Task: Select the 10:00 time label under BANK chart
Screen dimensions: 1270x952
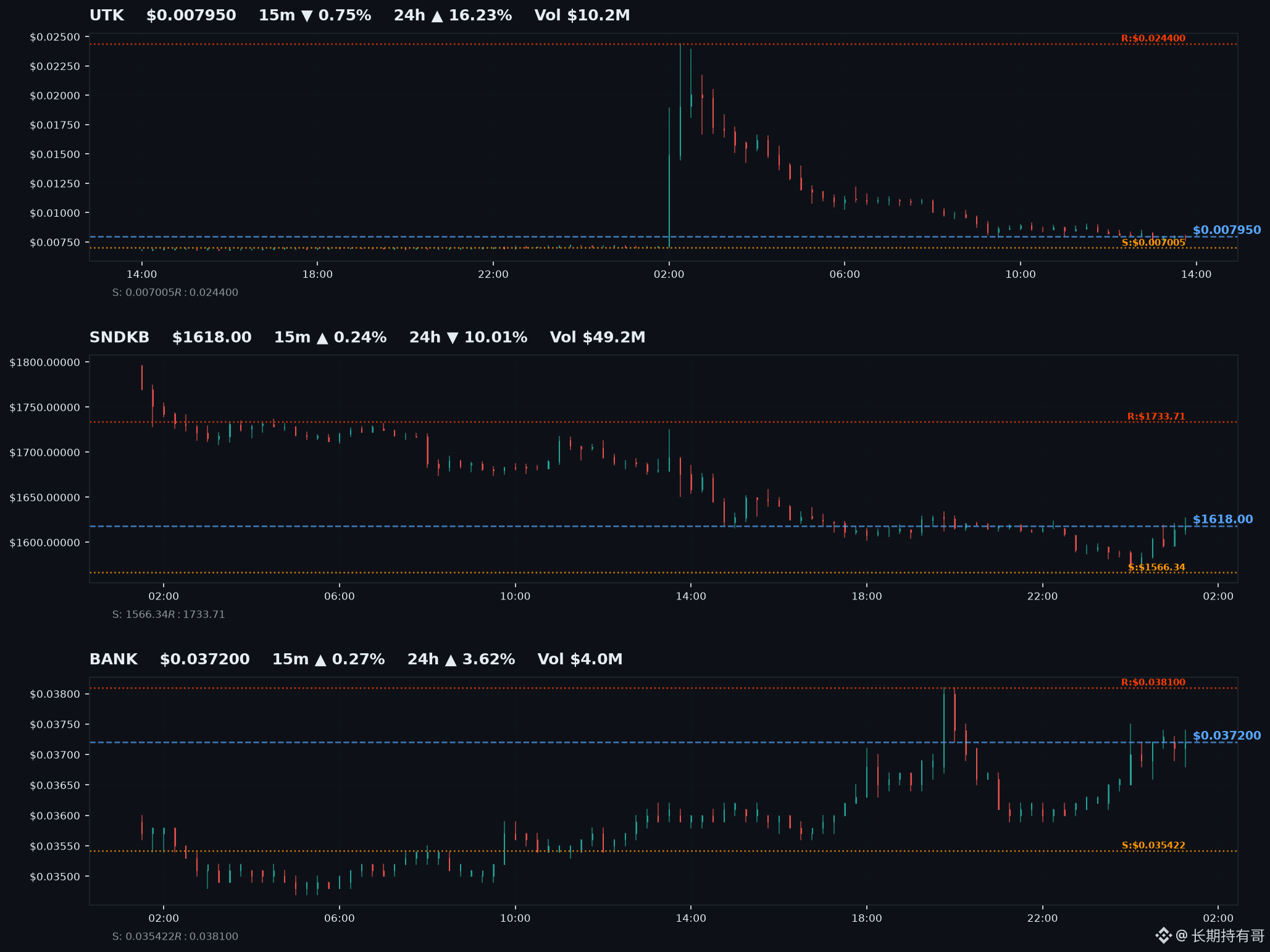Action: click(515, 919)
